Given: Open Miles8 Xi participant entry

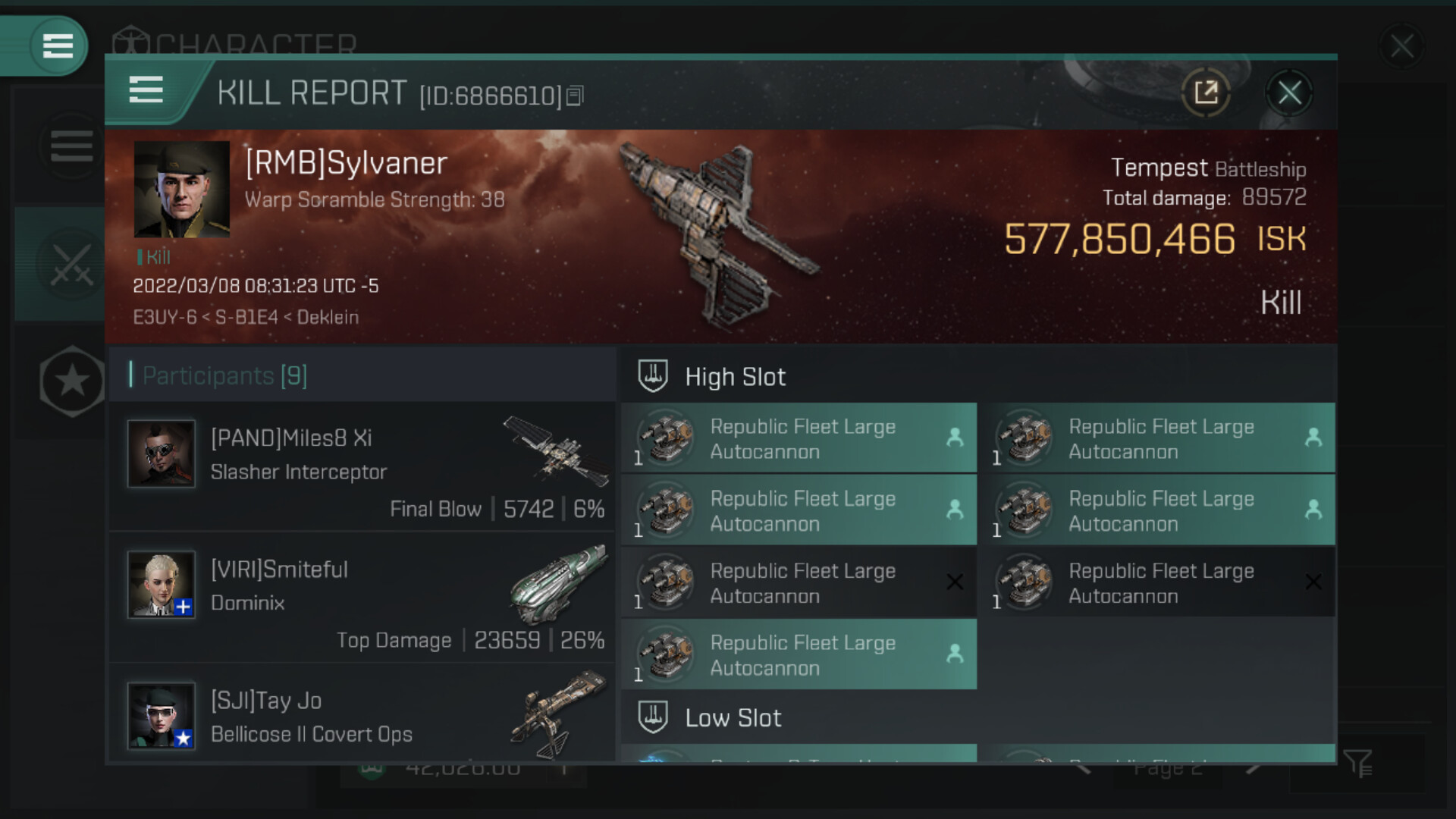Looking at the screenshot, I should (x=362, y=466).
